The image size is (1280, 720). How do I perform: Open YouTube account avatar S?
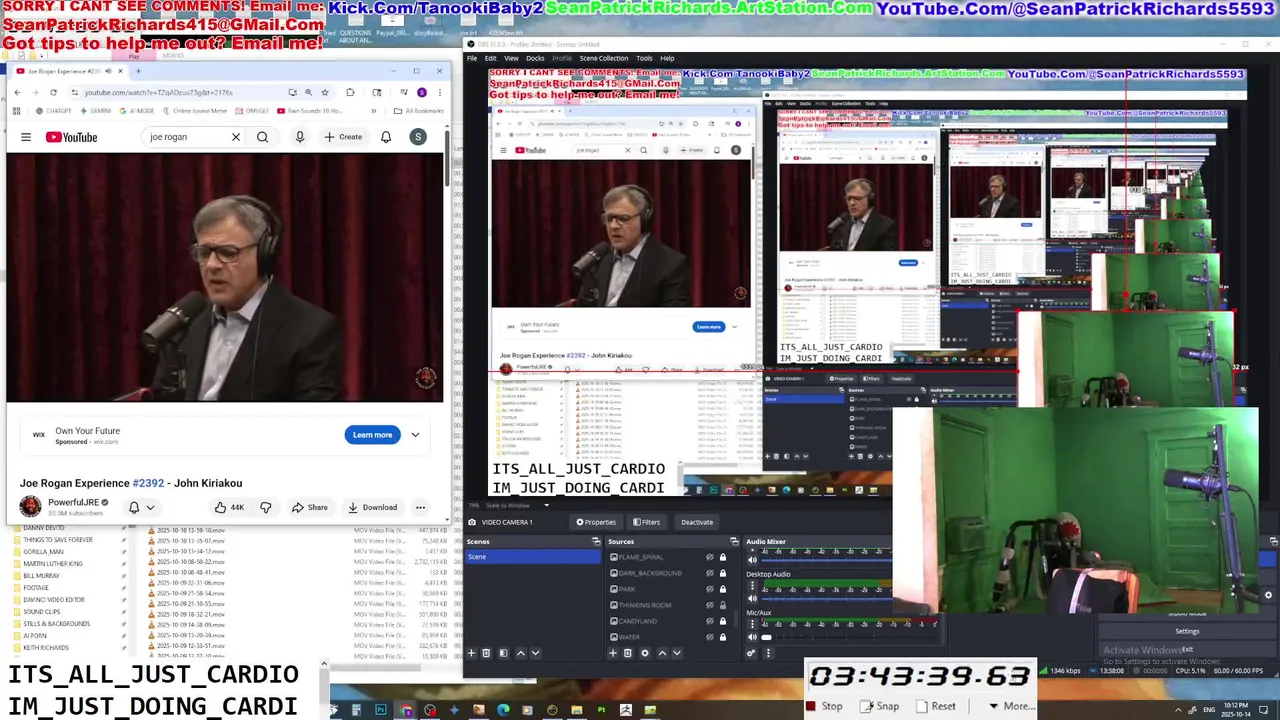(x=418, y=137)
